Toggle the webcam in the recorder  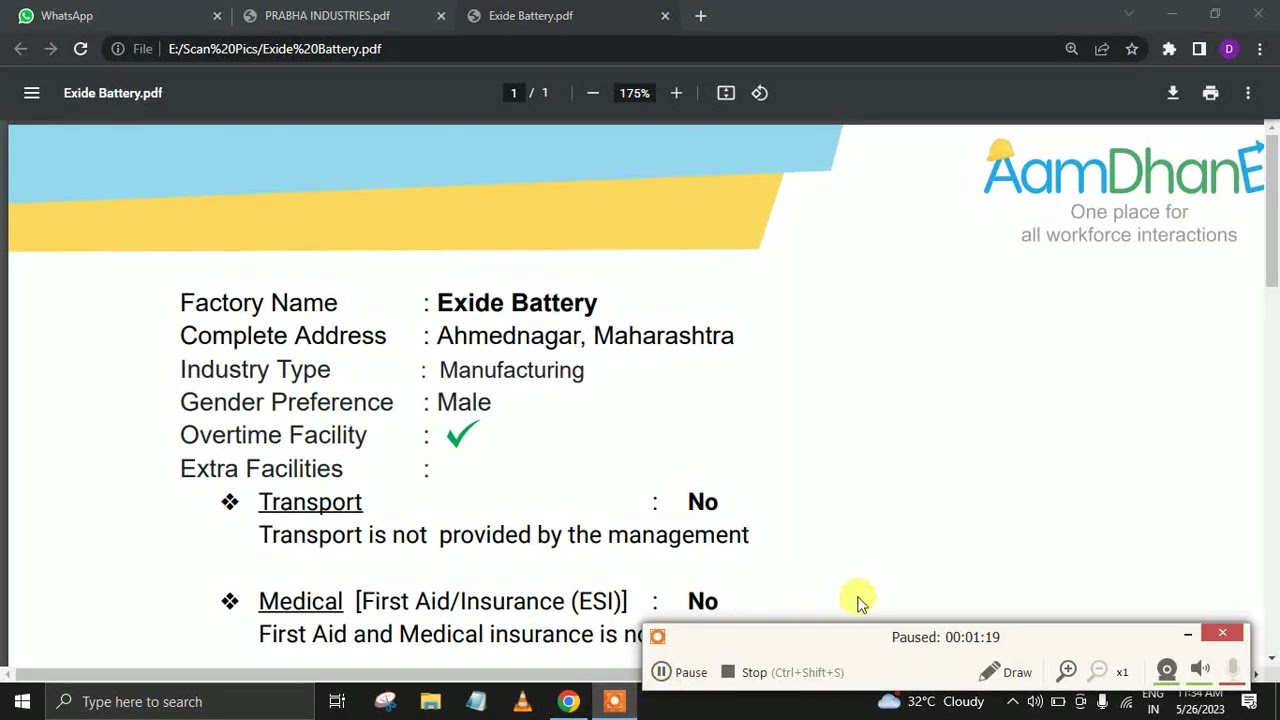tap(1167, 670)
